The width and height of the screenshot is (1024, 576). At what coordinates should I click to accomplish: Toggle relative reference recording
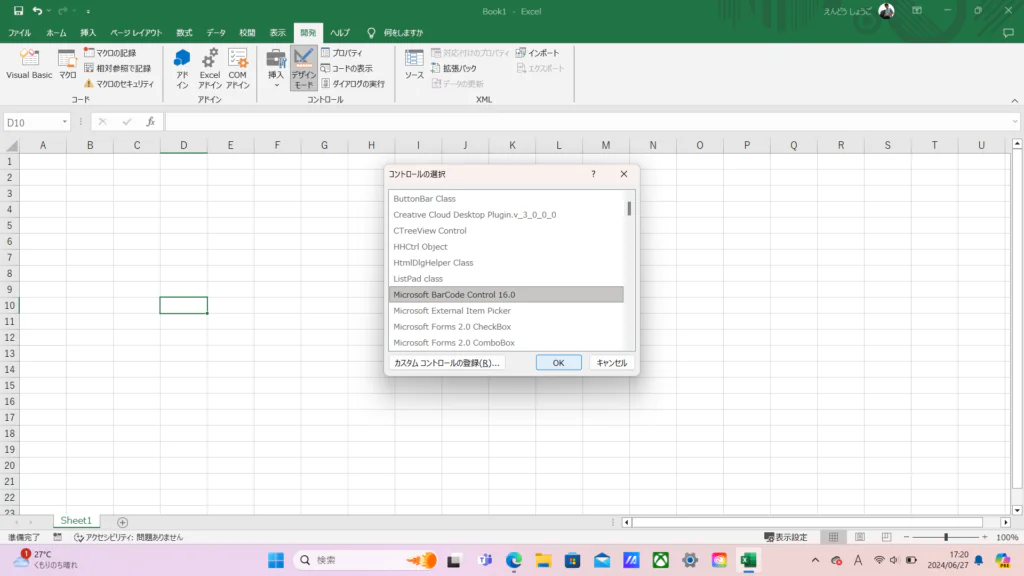(x=118, y=68)
